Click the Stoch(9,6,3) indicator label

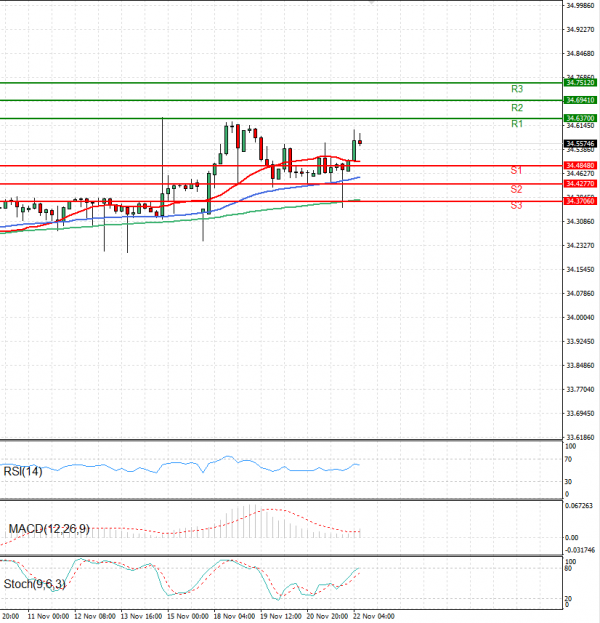pyautogui.click(x=35, y=584)
